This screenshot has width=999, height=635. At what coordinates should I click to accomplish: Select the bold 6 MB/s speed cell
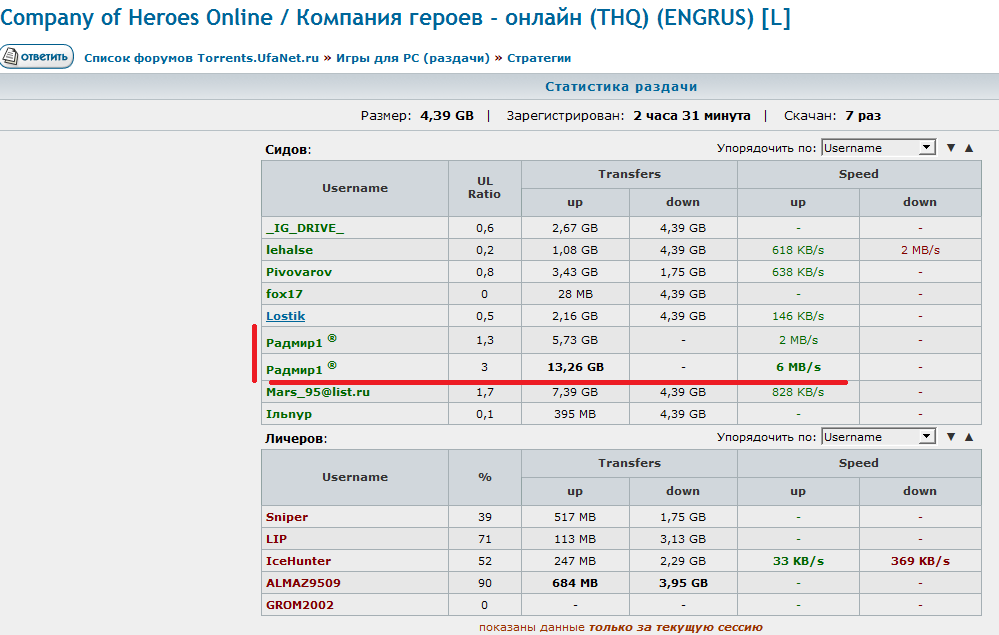[798, 367]
